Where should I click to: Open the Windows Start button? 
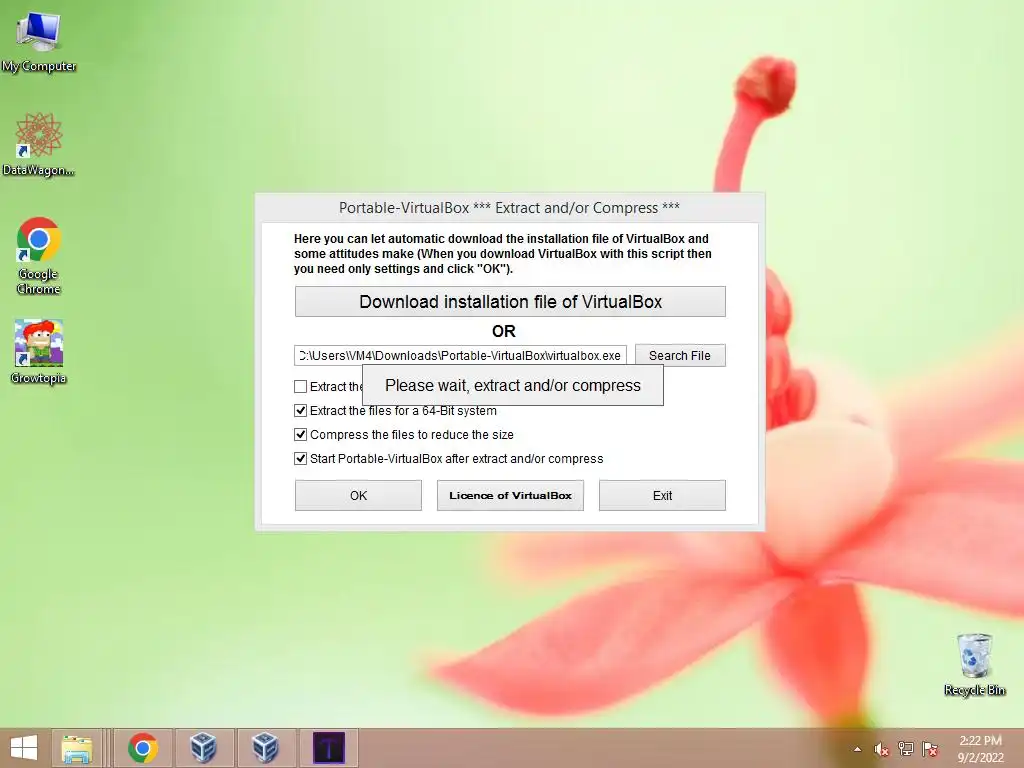pos(24,748)
